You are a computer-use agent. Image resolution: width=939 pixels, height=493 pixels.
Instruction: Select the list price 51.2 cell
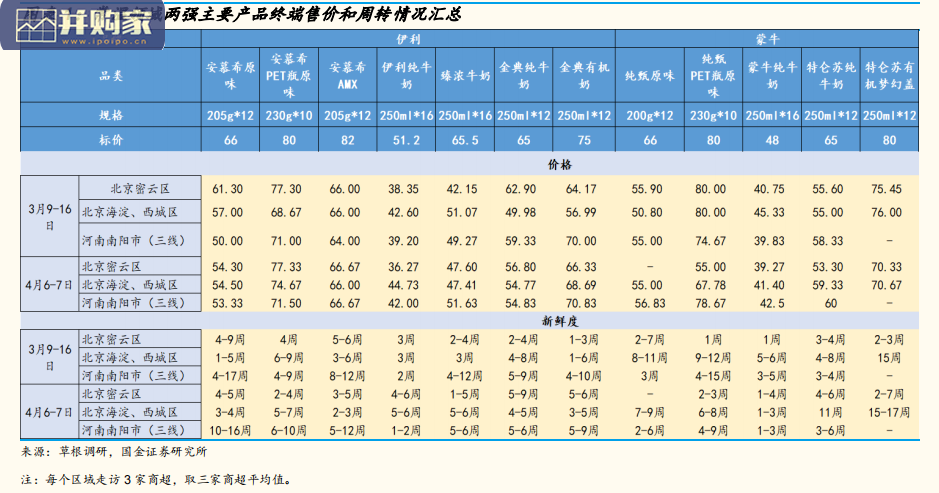407,141
